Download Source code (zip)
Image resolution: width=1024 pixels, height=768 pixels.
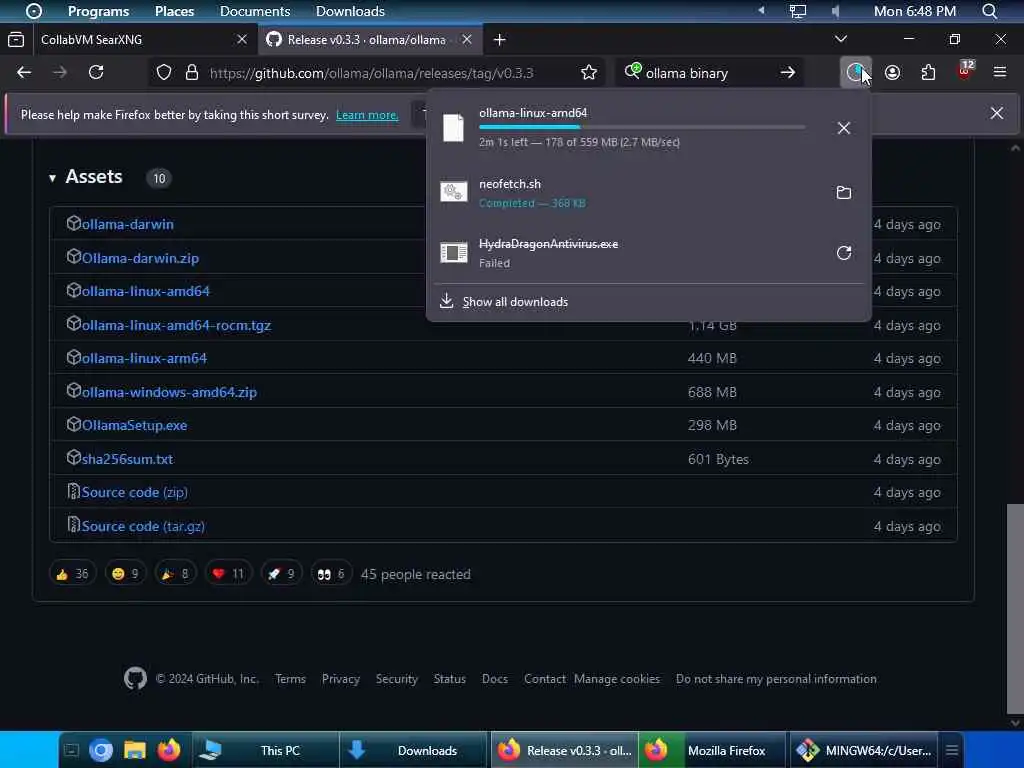click(x=135, y=492)
